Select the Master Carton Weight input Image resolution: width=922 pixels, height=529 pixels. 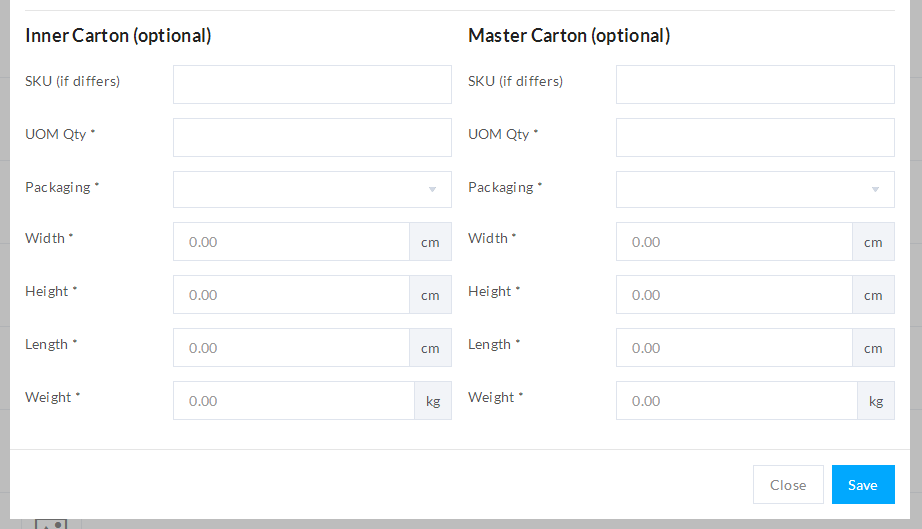[x=736, y=401]
